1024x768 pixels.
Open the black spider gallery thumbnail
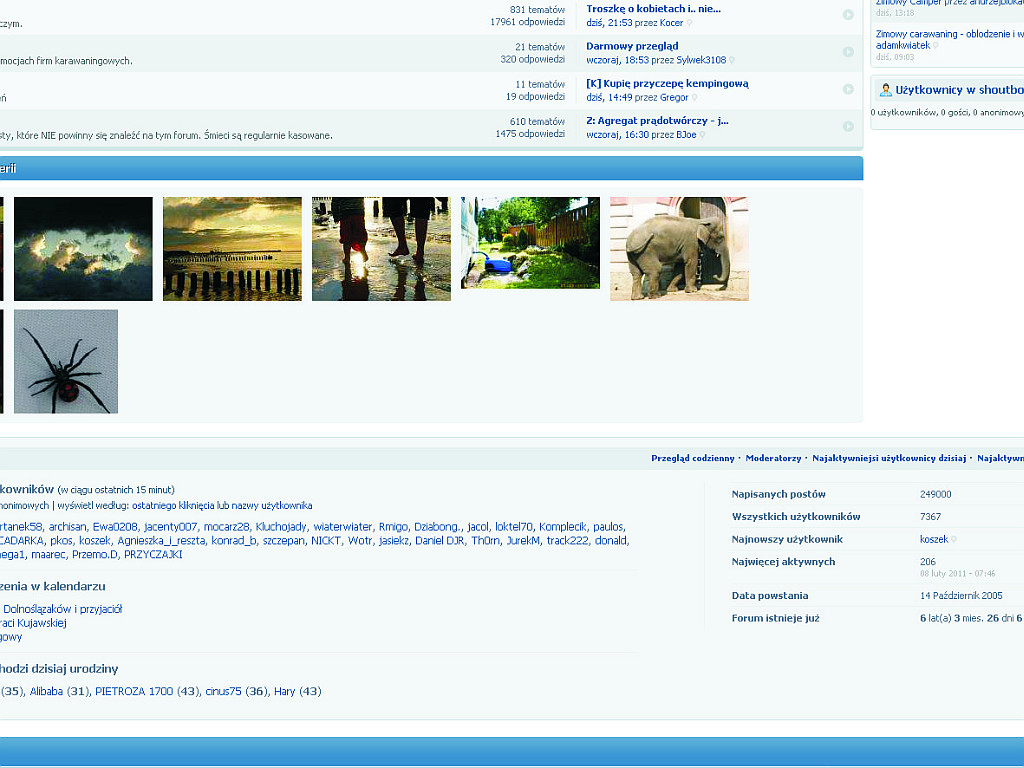point(66,361)
